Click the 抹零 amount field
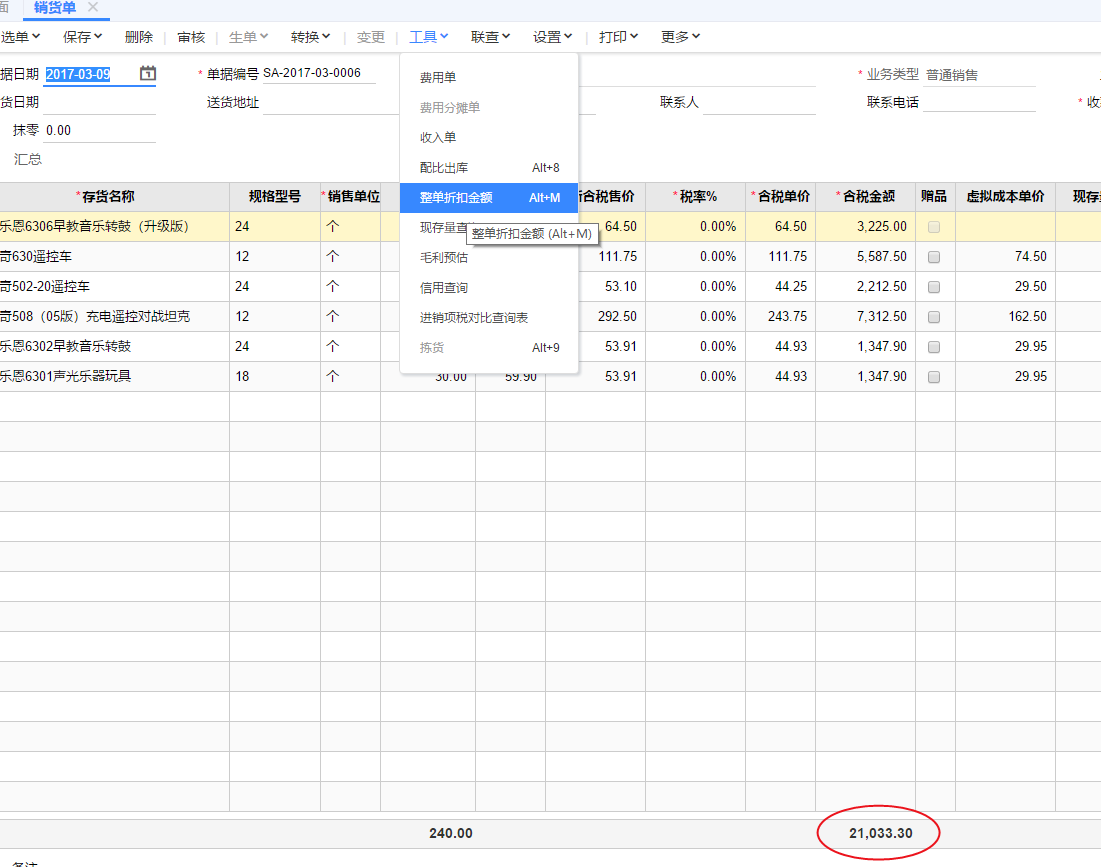1101x867 pixels. (98, 131)
